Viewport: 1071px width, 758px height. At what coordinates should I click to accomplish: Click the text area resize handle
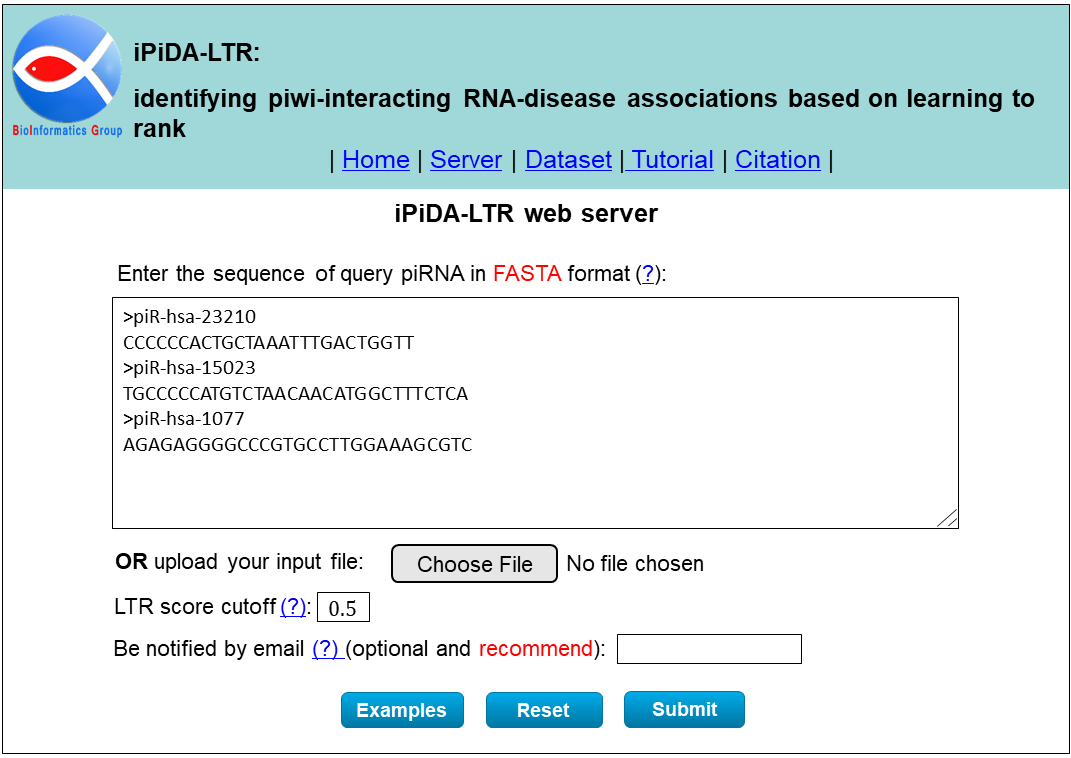click(x=947, y=518)
